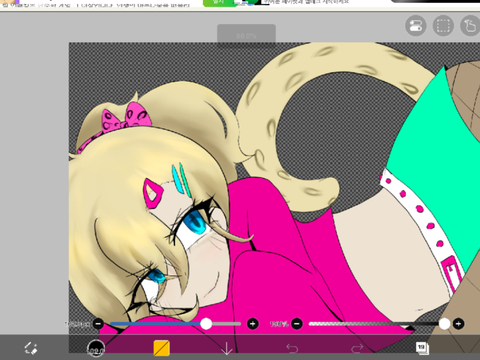This screenshot has height=360, width=480.
Task: Increase opacity with plus button
Action: point(459,323)
